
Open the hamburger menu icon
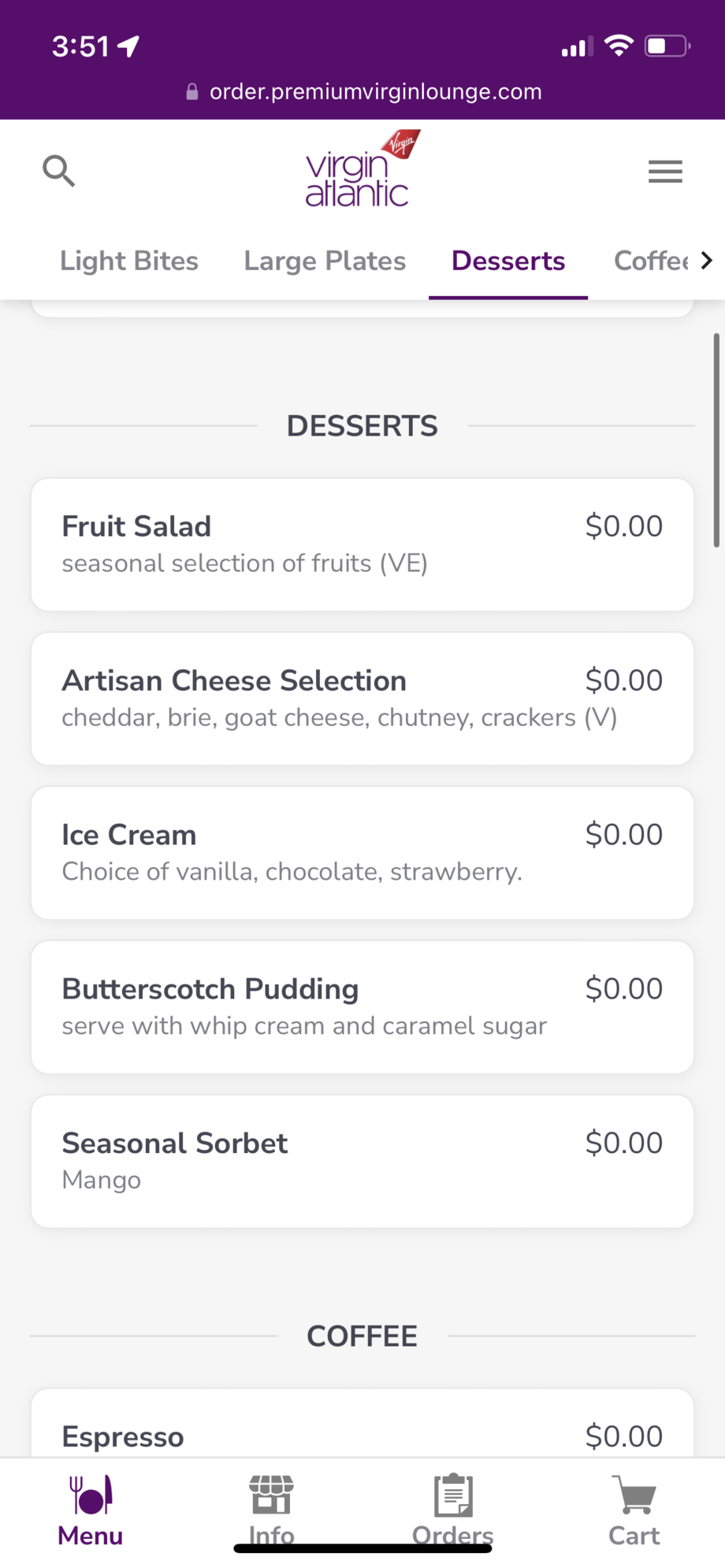665,172
